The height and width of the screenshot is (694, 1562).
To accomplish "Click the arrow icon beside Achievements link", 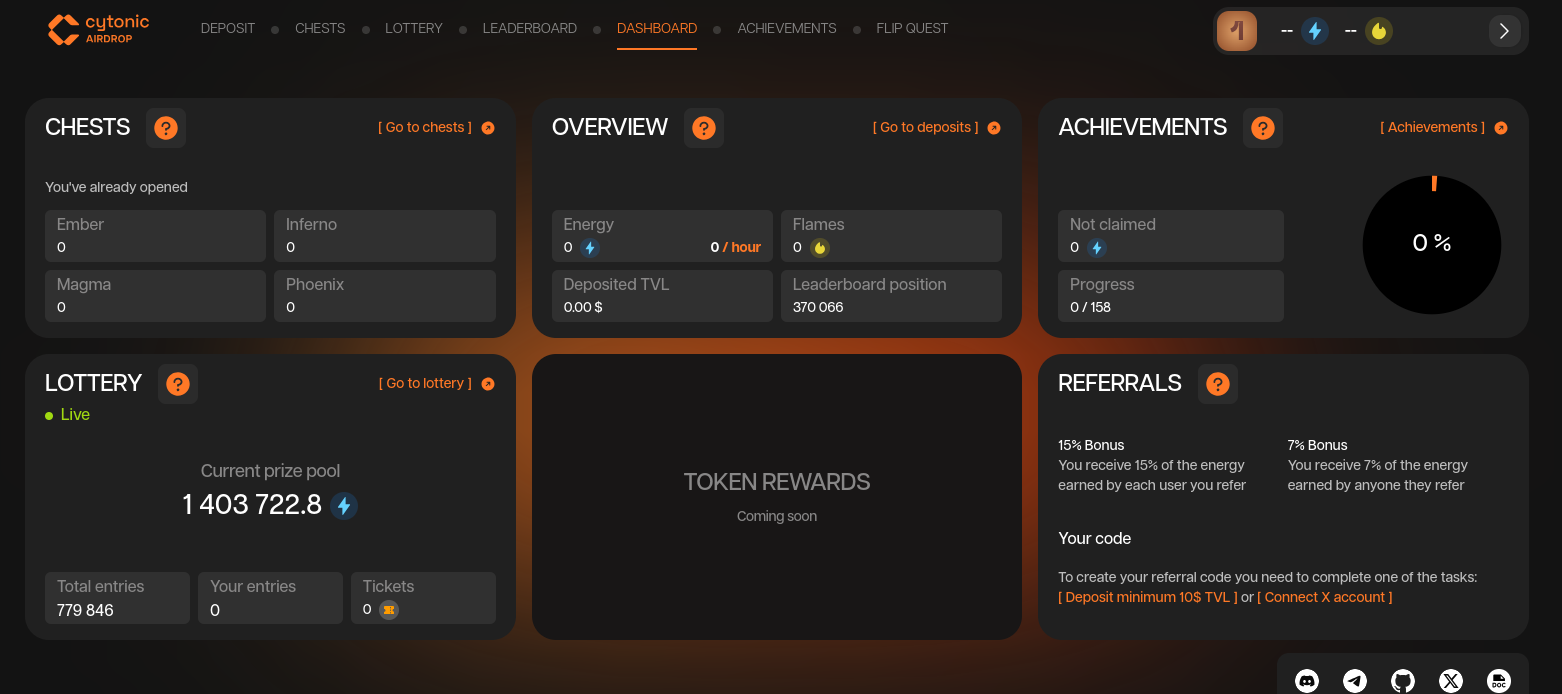I will coord(1501,128).
